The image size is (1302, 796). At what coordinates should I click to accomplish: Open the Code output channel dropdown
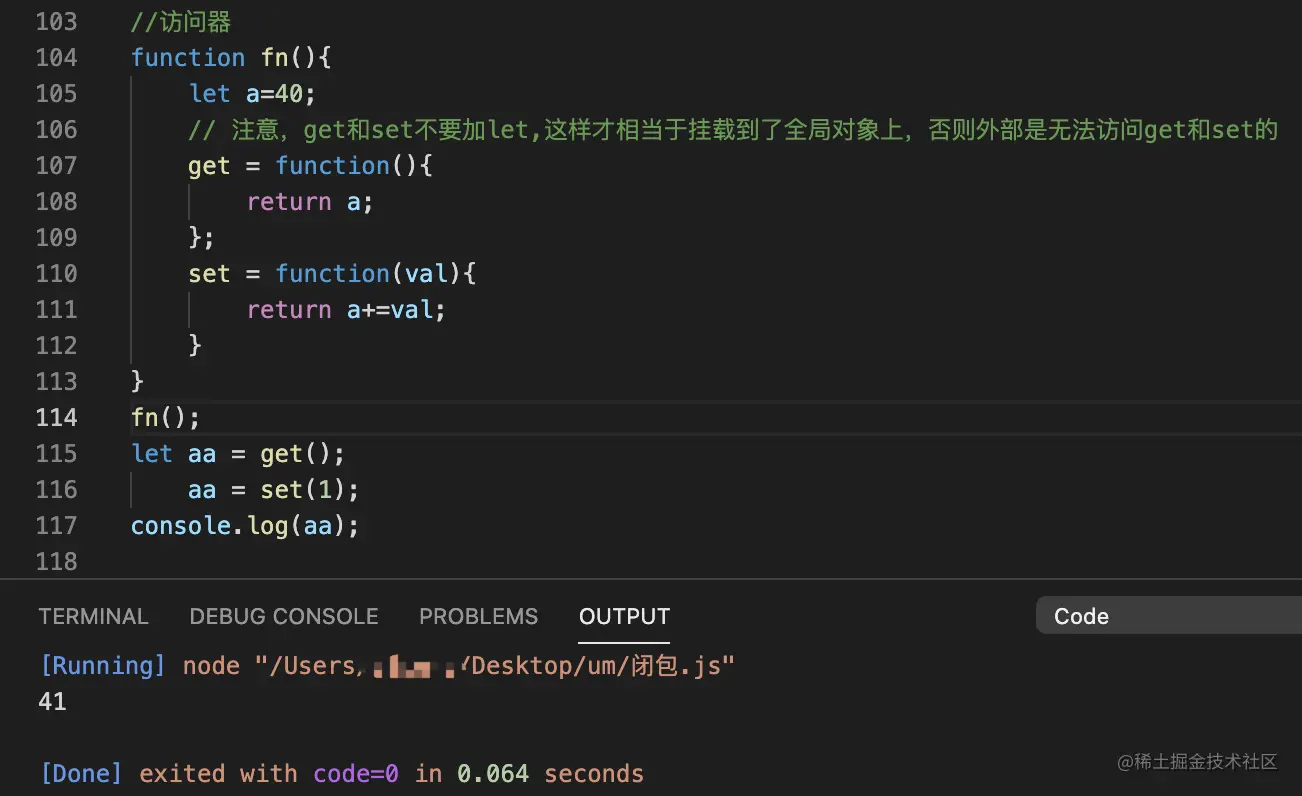1169,616
